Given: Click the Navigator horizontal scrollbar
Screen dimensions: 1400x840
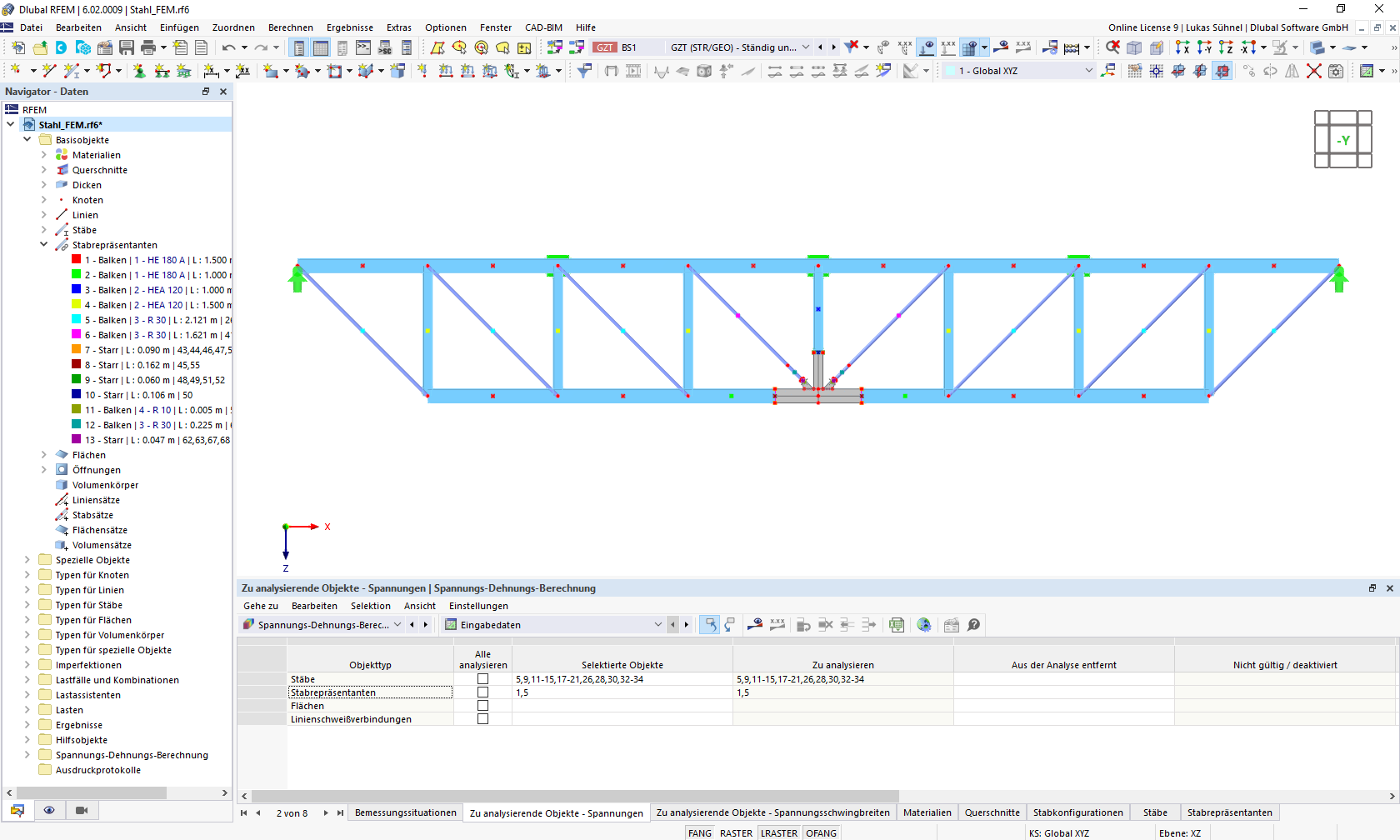Looking at the screenshot, I should pos(92,792).
